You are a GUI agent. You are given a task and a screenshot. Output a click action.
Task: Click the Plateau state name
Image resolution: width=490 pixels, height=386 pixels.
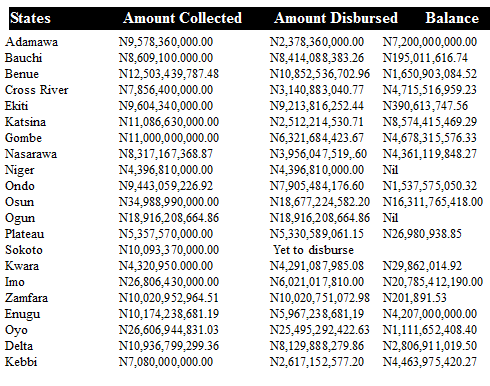(24, 234)
